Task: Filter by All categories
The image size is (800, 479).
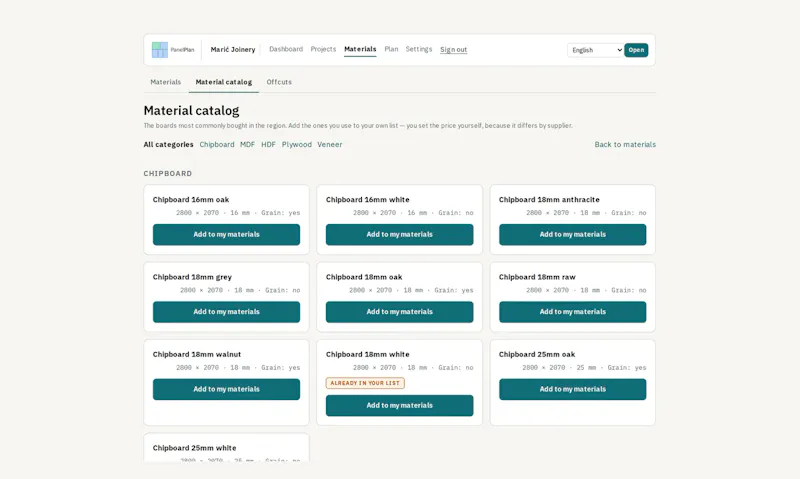Action: pos(168,144)
